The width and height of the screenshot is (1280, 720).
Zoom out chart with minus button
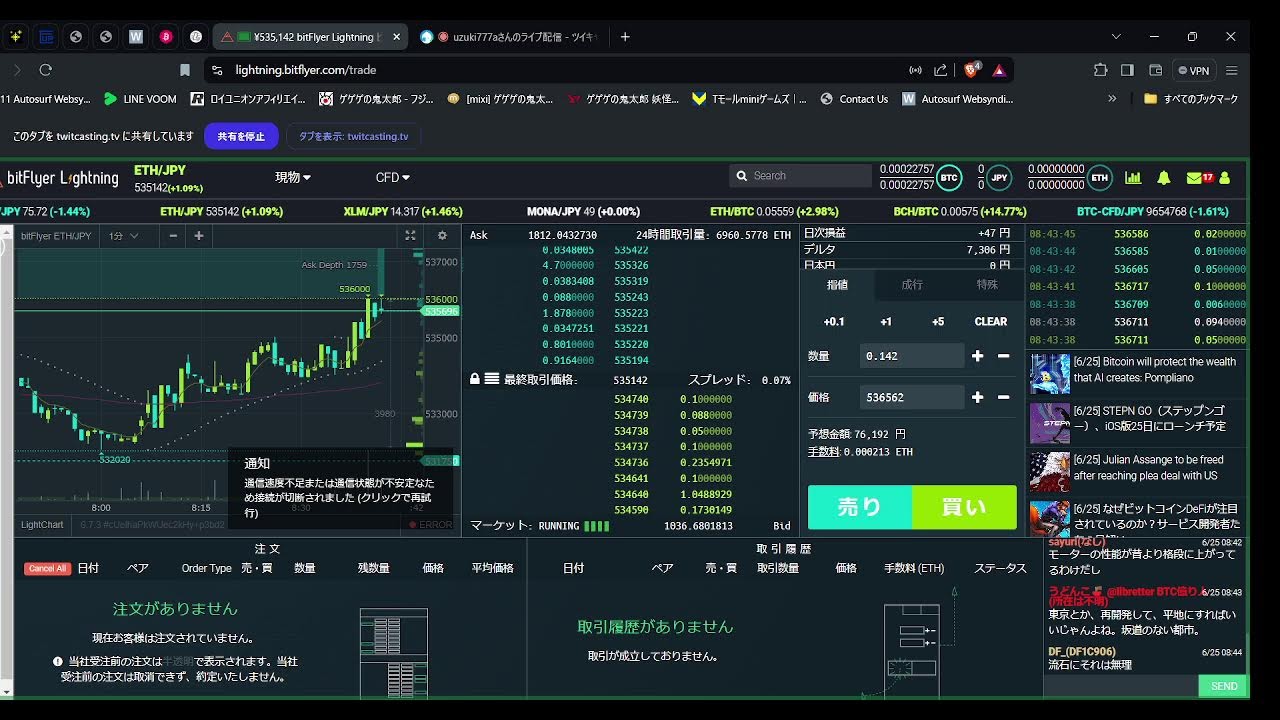click(x=173, y=236)
